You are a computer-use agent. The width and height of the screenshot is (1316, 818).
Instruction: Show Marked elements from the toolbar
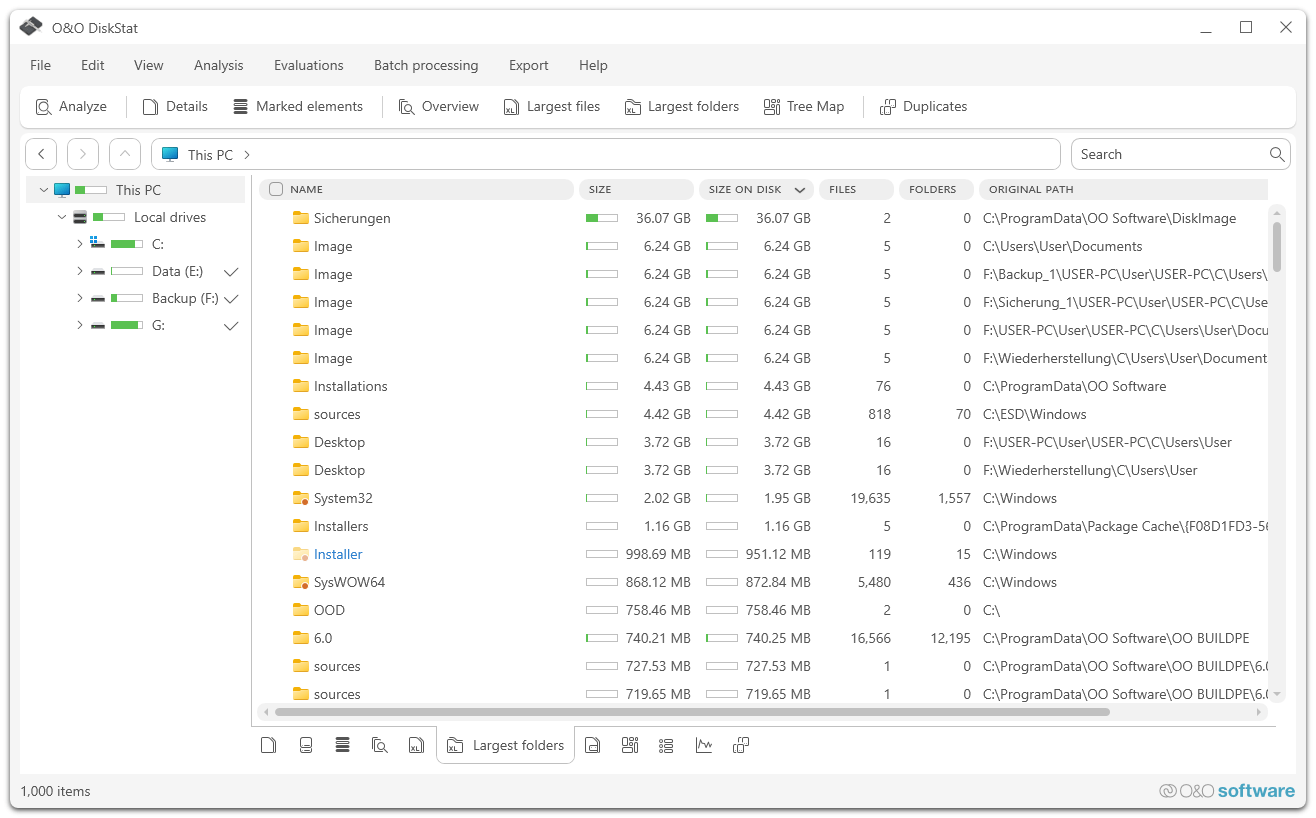[x=298, y=106]
